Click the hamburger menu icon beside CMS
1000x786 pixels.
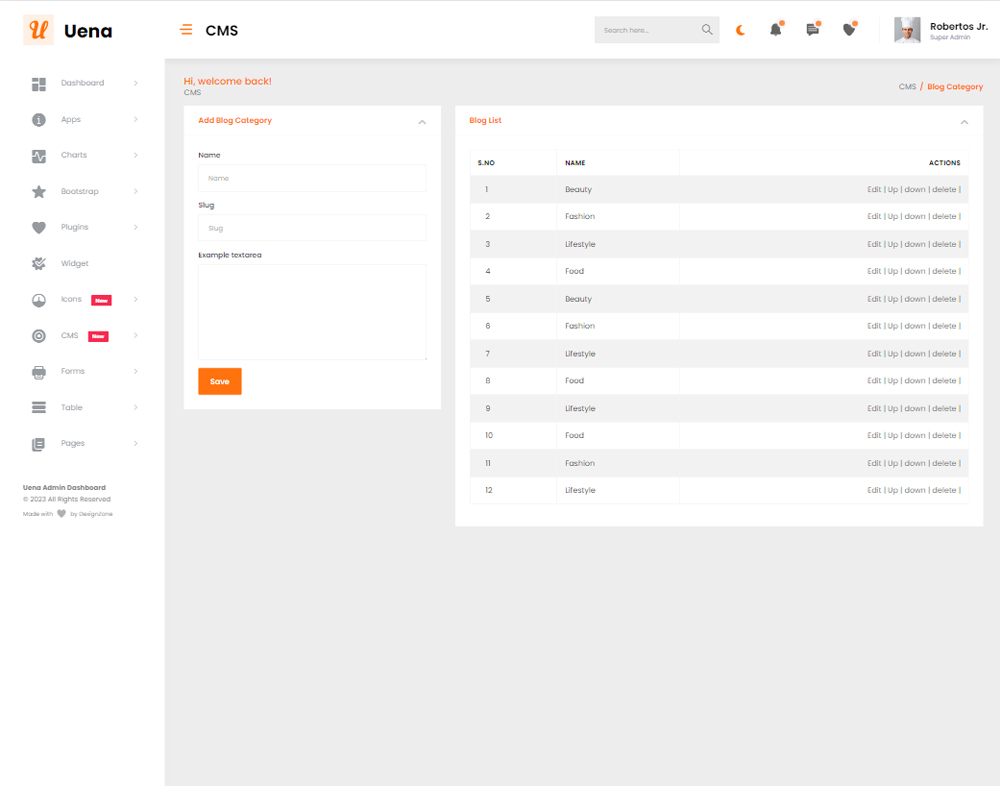(186, 30)
